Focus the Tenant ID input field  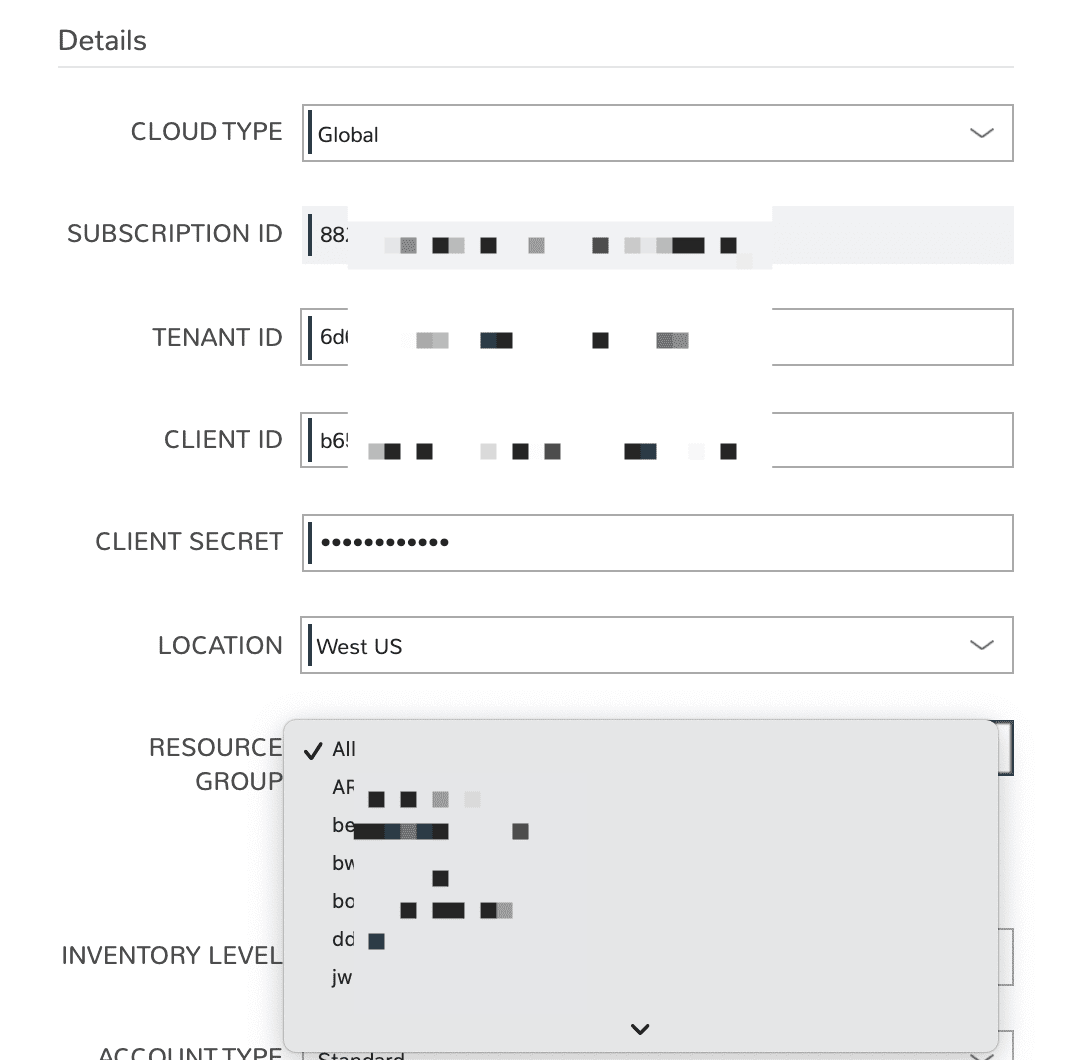click(890, 337)
